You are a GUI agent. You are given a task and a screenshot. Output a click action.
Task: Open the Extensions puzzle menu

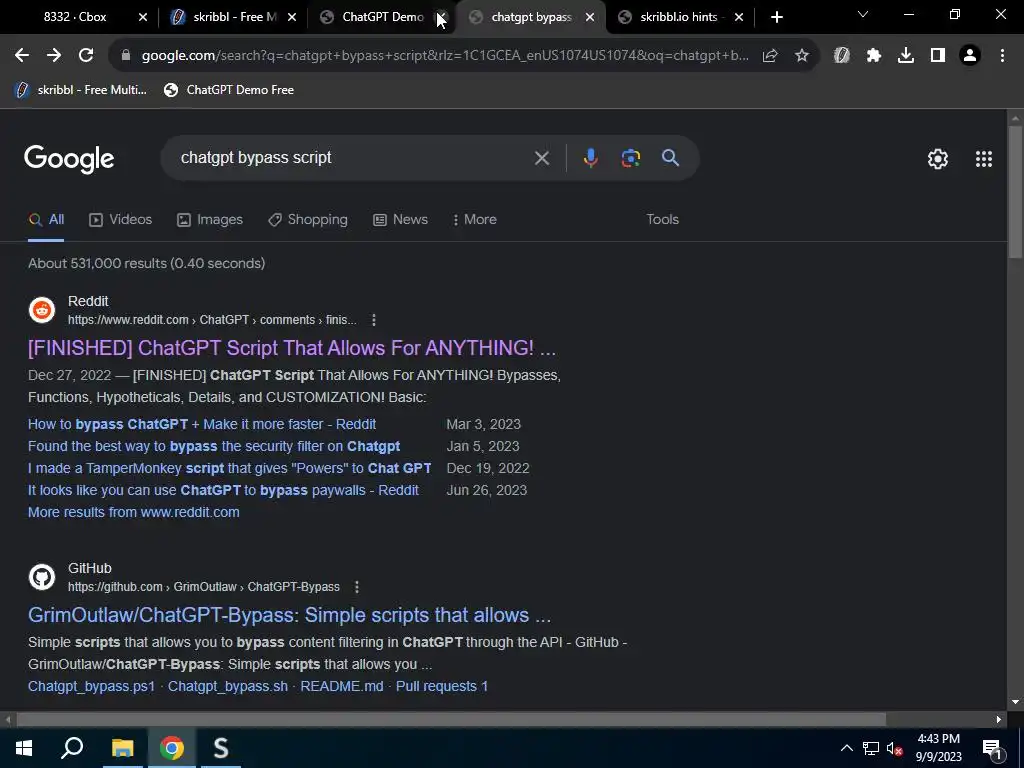click(874, 56)
